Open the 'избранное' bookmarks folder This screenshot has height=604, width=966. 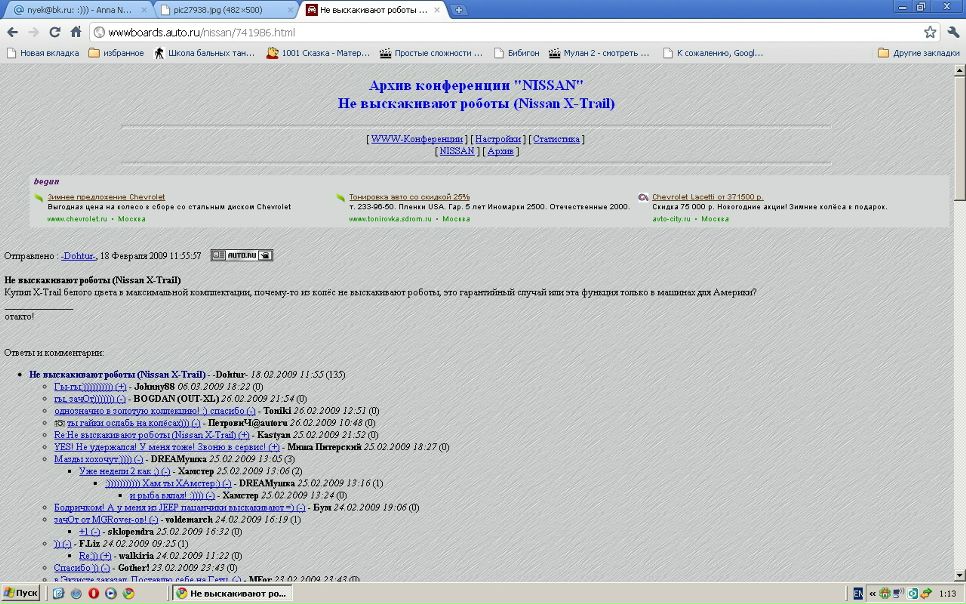116,53
